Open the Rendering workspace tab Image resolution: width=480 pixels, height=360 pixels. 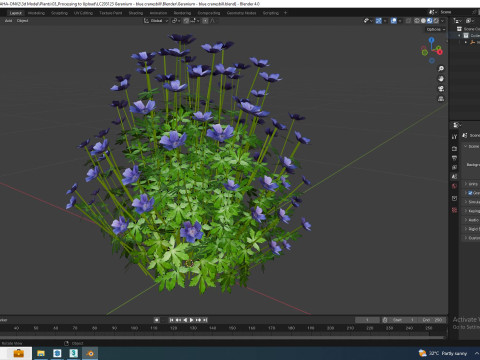(x=182, y=13)
